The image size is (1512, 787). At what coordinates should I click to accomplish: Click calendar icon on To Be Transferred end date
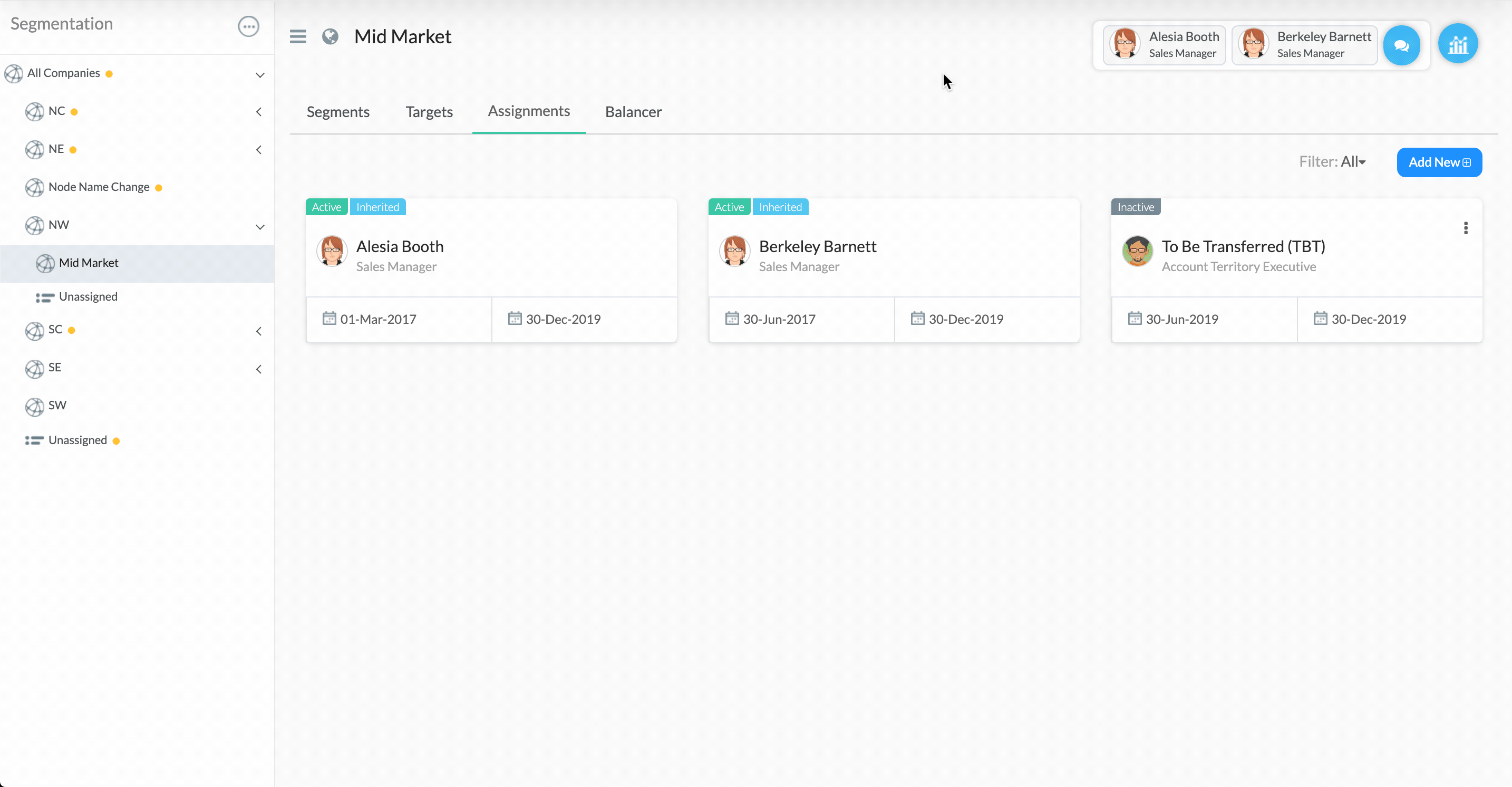click(1320, 318)
